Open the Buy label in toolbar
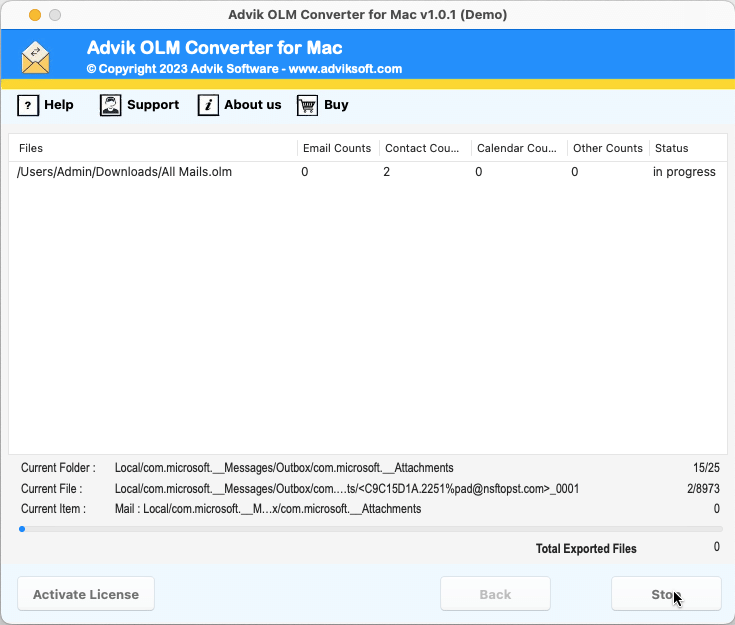This screenshot has width=735, height=625. (x=336, y=105)
